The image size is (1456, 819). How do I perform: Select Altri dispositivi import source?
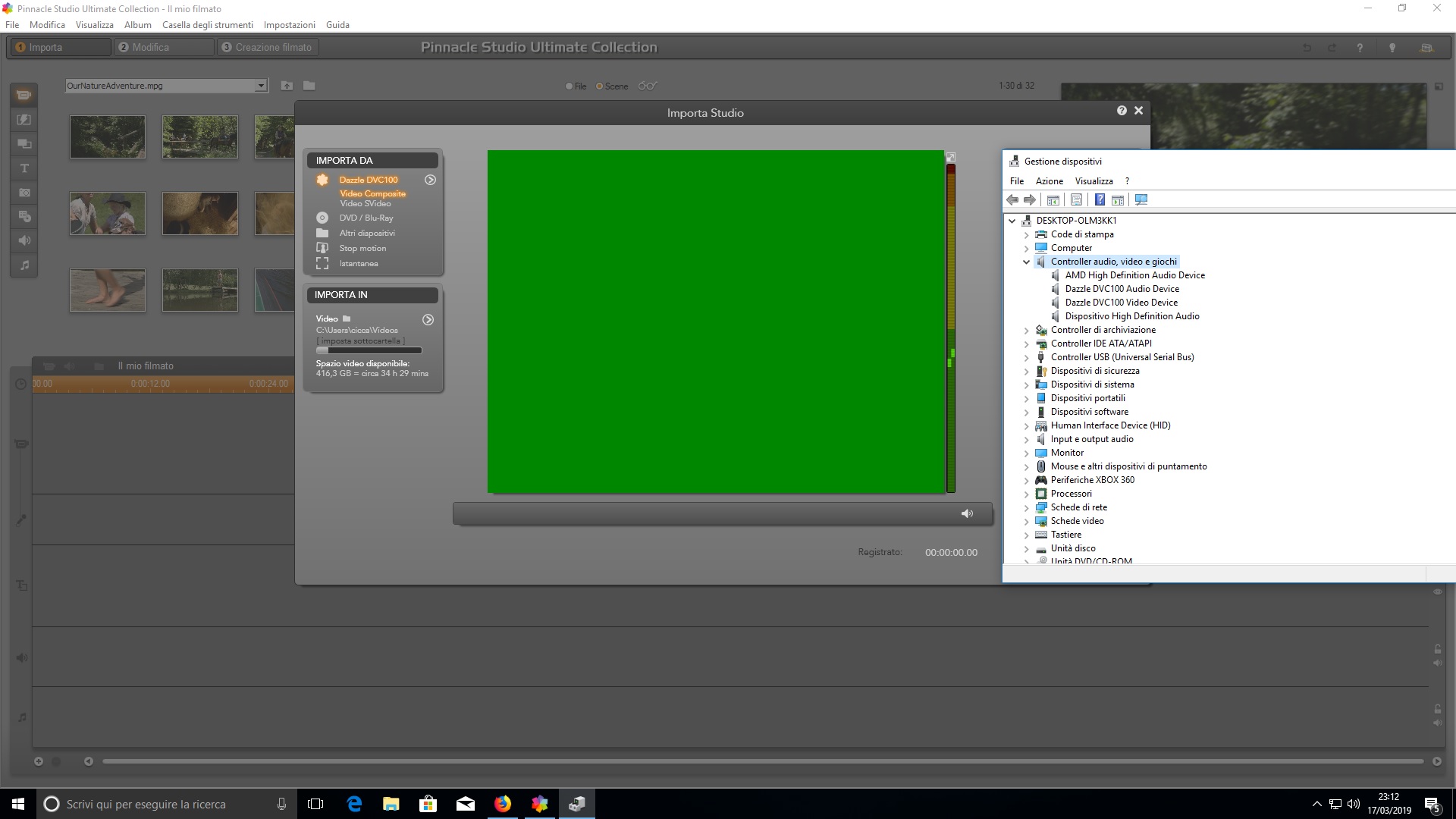tap(367, 233)
